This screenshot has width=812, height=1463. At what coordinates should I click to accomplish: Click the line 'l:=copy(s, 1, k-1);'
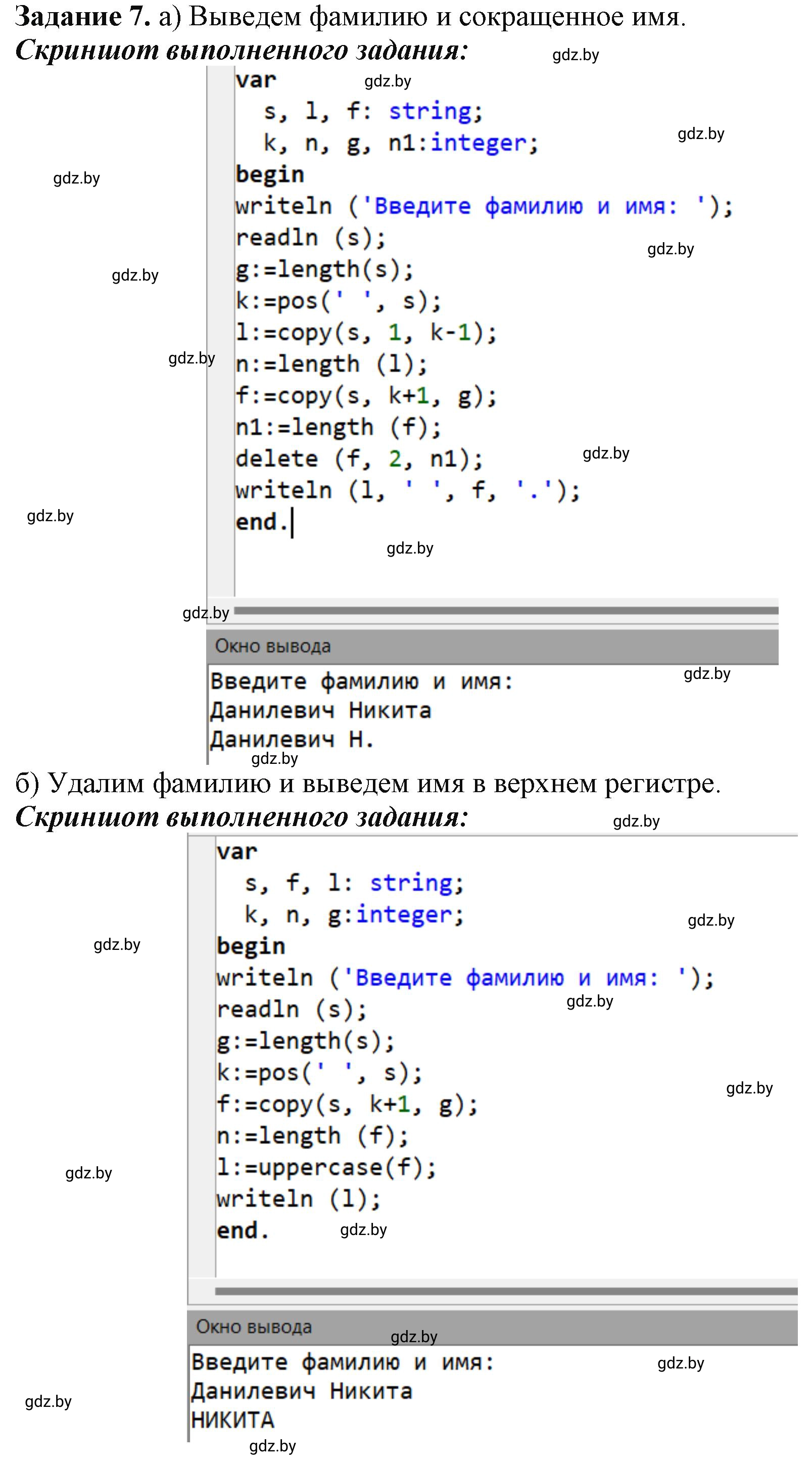(366, 333)
